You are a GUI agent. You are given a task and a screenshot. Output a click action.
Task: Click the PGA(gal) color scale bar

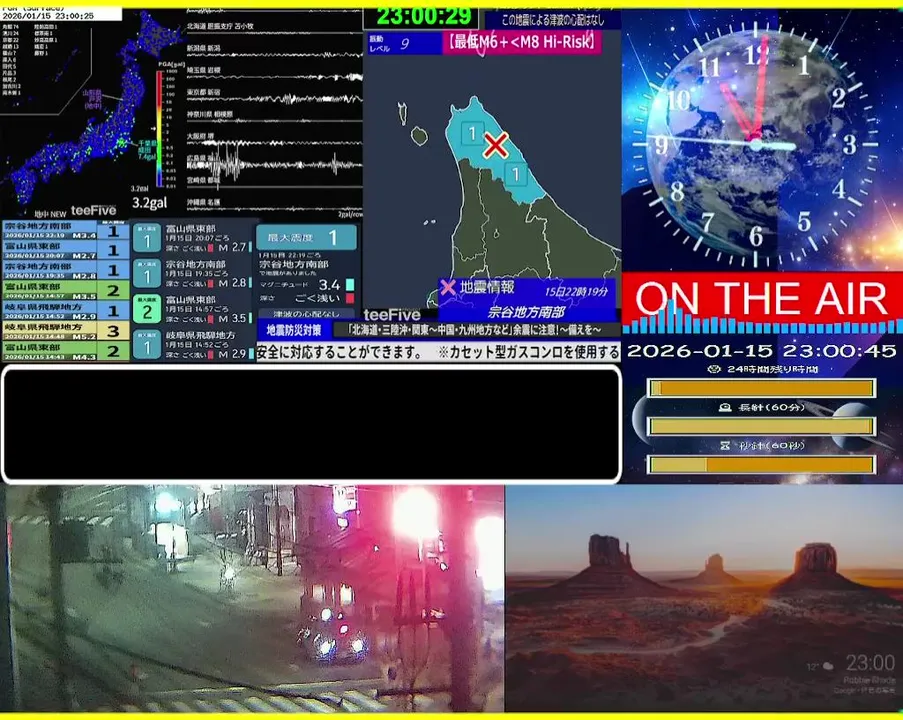coord(159,129)
